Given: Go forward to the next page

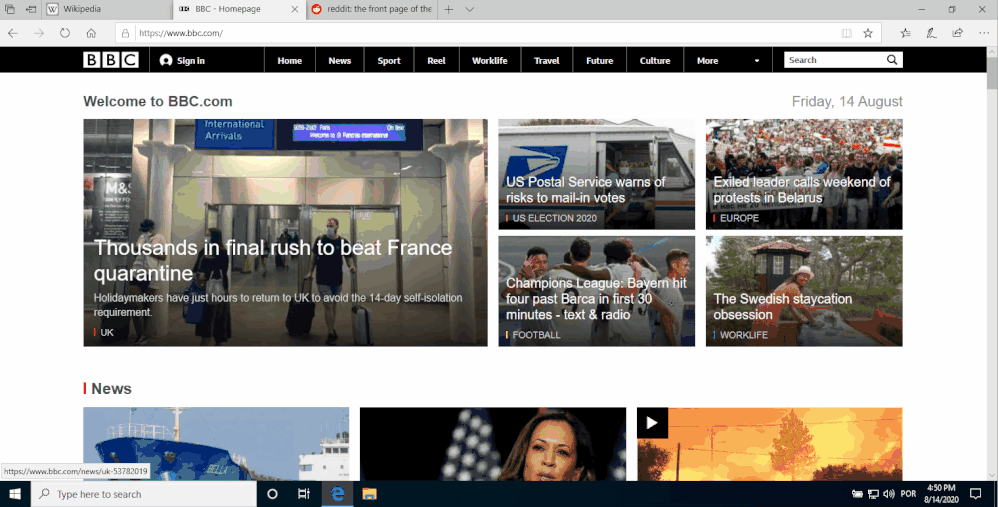Looking at the screenshot, I should [39, 33].
